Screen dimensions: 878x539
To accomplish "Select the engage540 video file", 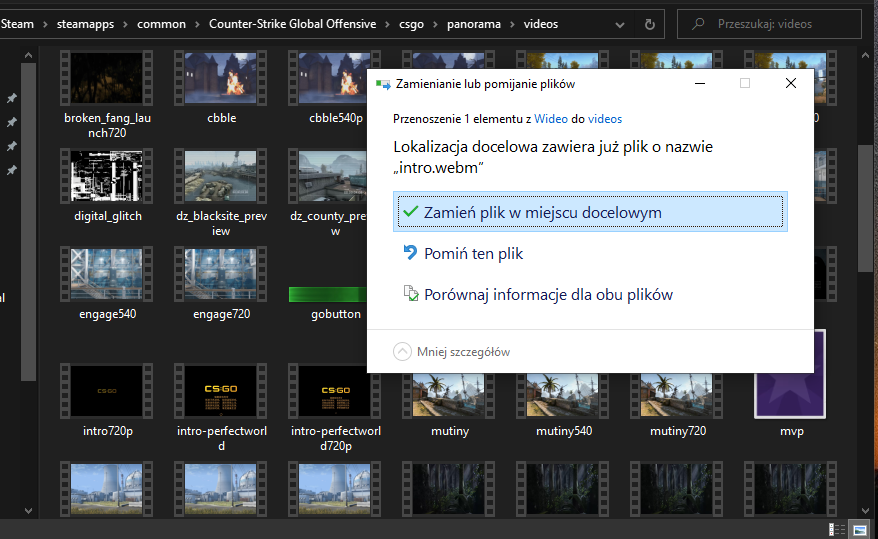I will 106,284.
